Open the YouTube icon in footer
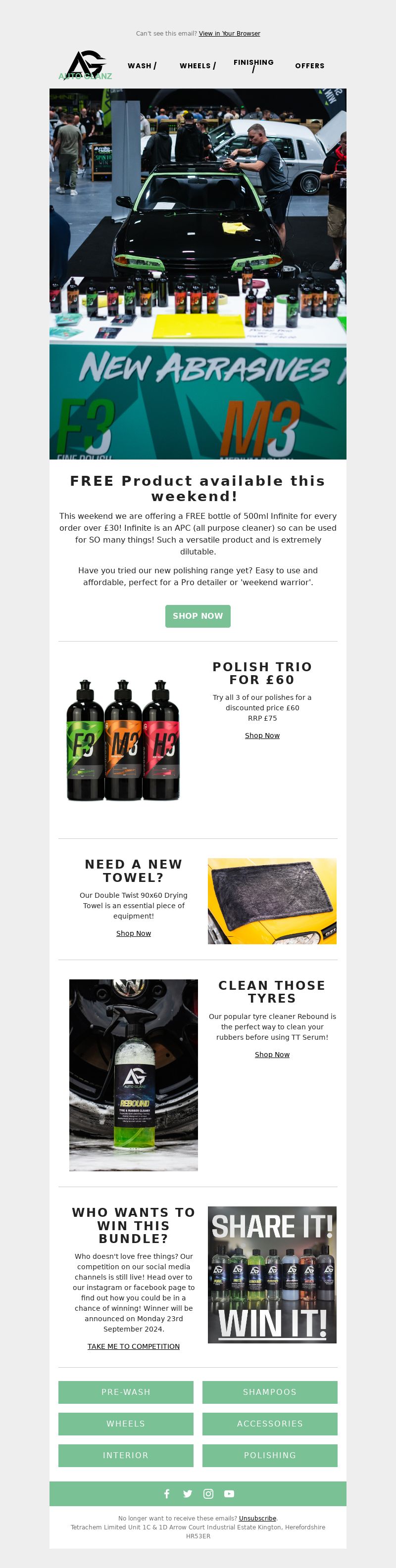The image size is (396, 1568). (x=229, y=1493)
